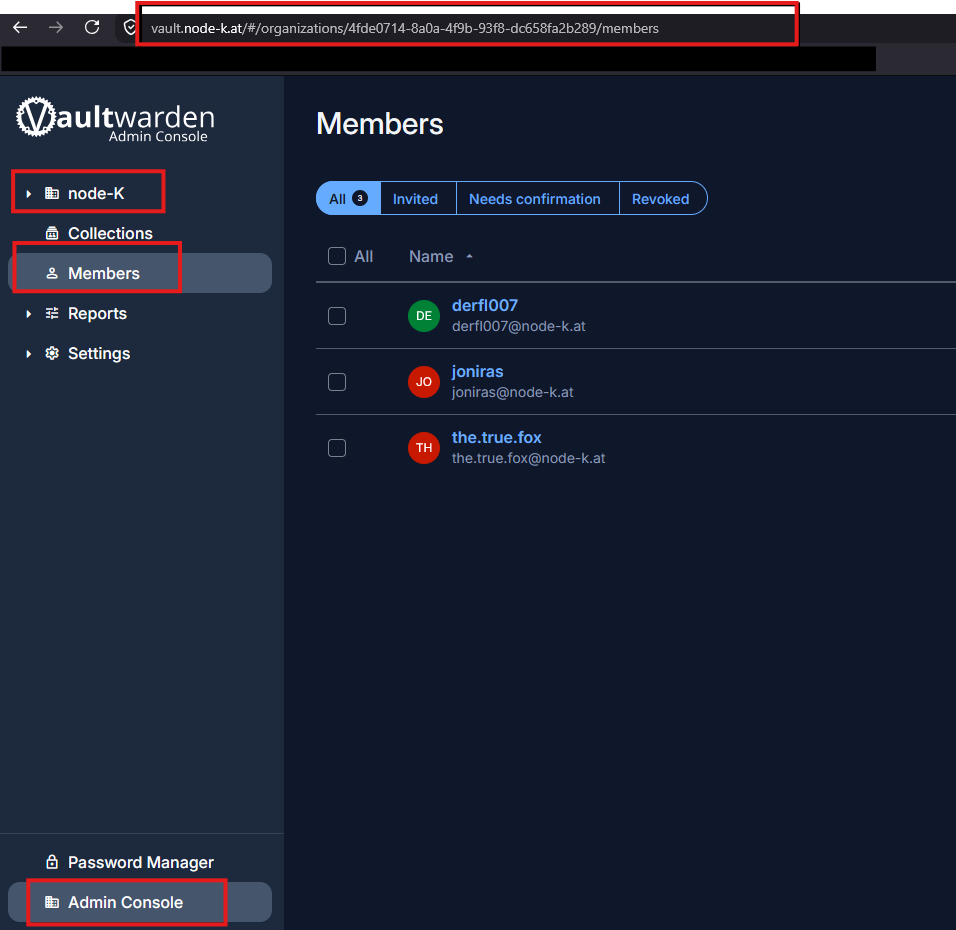The width and height of the screenshot is (956, 930).
Task: Click the Admin Console building icon
Action: coord(52,902)
